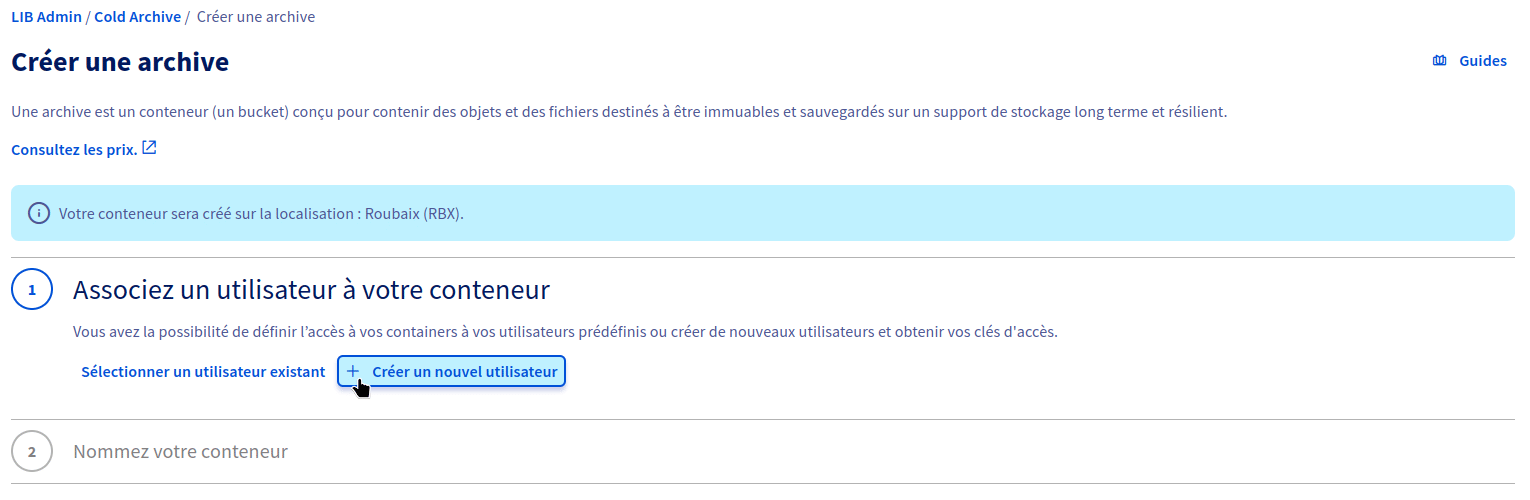Screen dimensions: 1530x500
Task: Click the slash separator after LIB Admin
Action: pos(88,17)
